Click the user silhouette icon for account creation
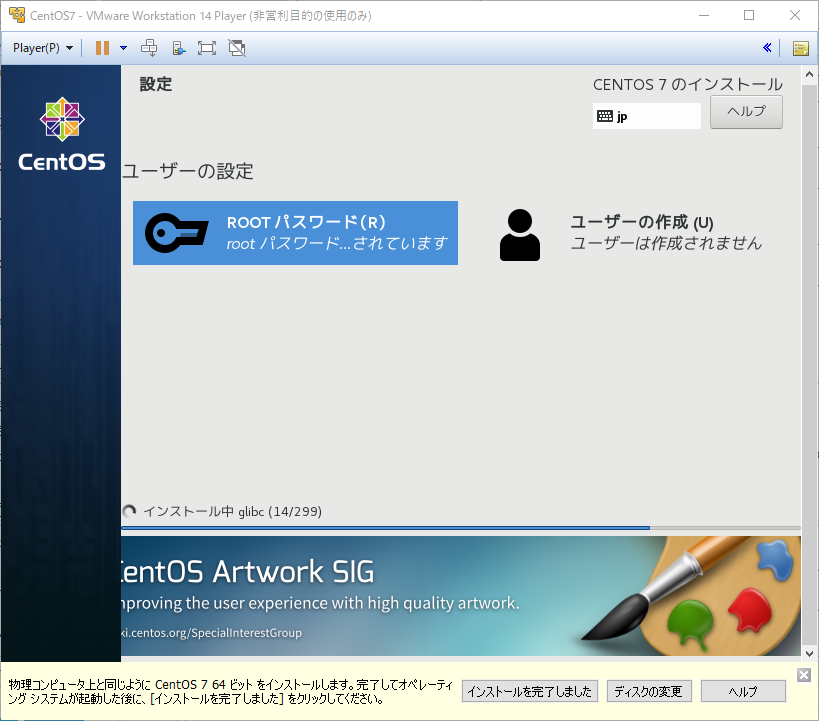The width and height of the screenshot is (819, 721). tap(519, 233)
